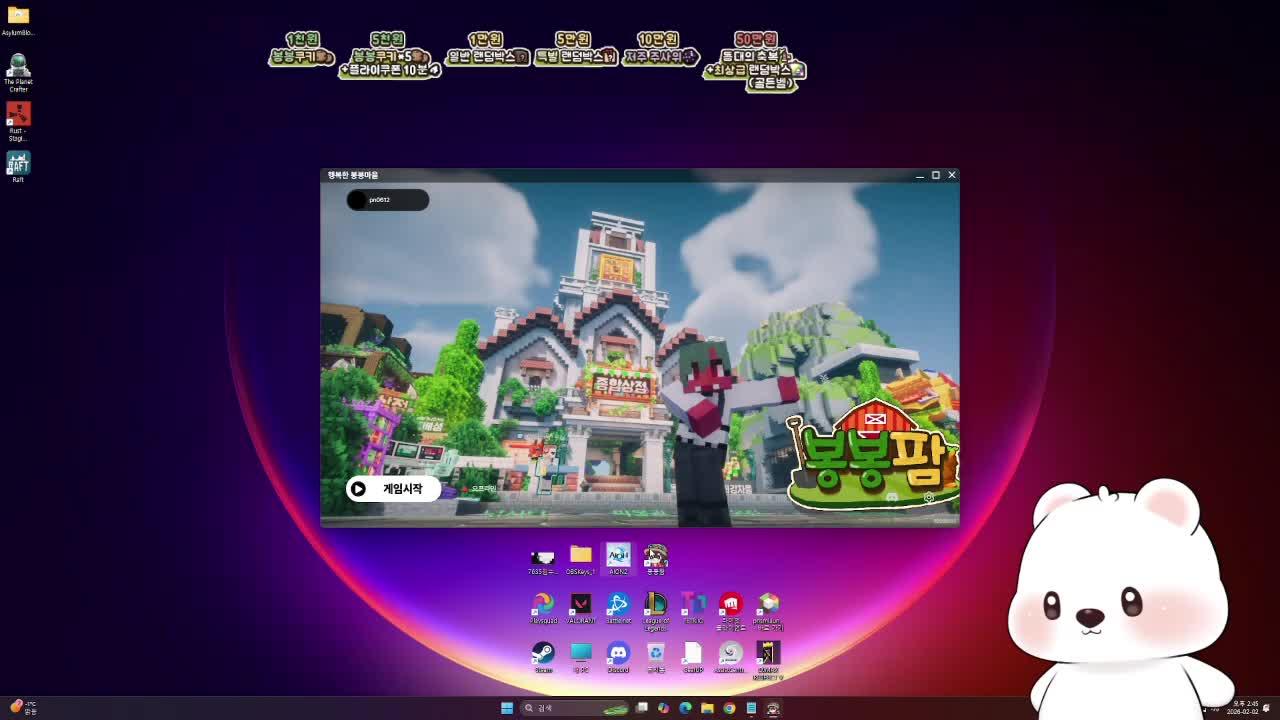Minimize the 행복한 봉봉마을 launcher window
This screenshot has width=1280, height=720.
point(919,175)
